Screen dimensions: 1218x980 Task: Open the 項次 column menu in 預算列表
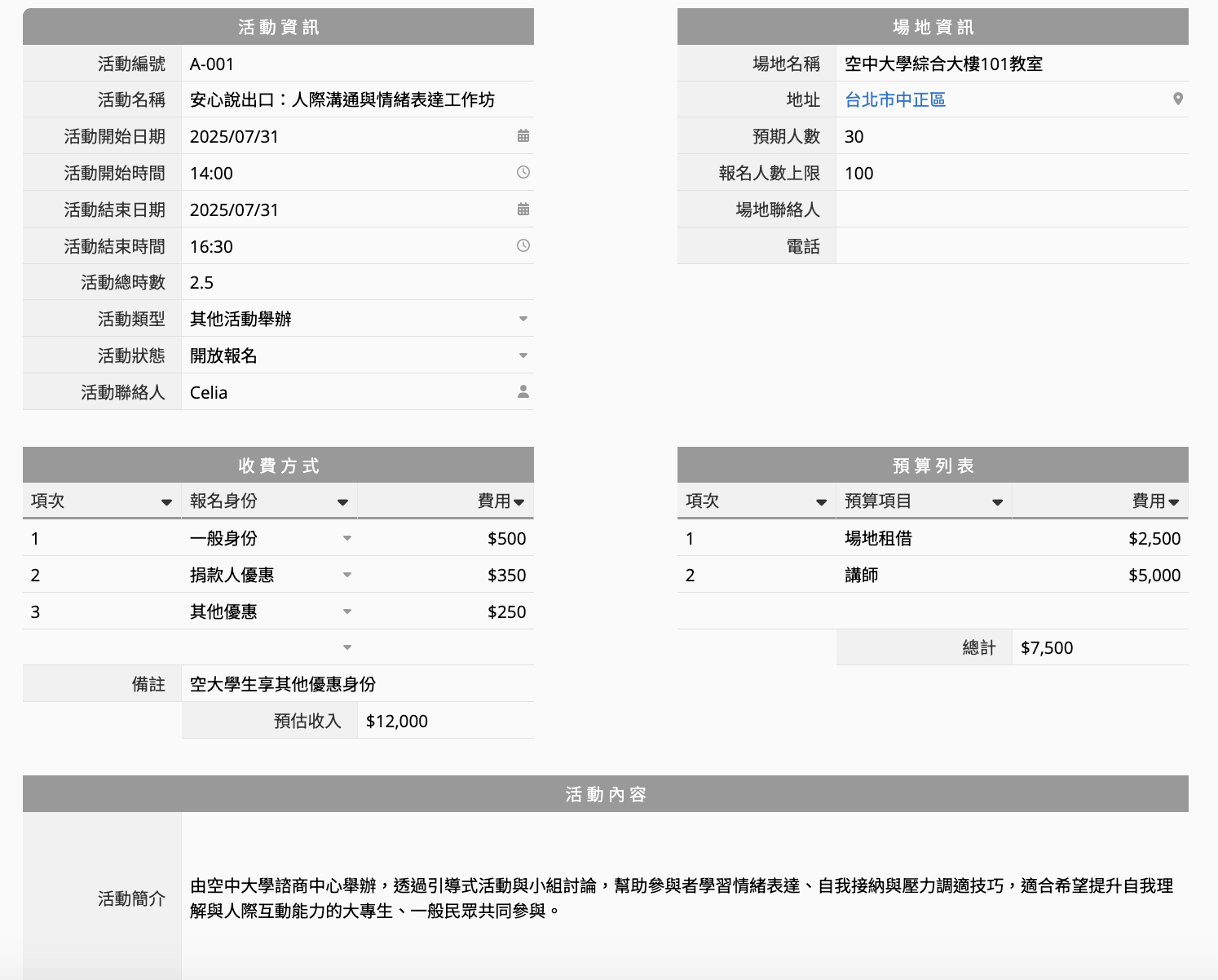click(821, 502)
